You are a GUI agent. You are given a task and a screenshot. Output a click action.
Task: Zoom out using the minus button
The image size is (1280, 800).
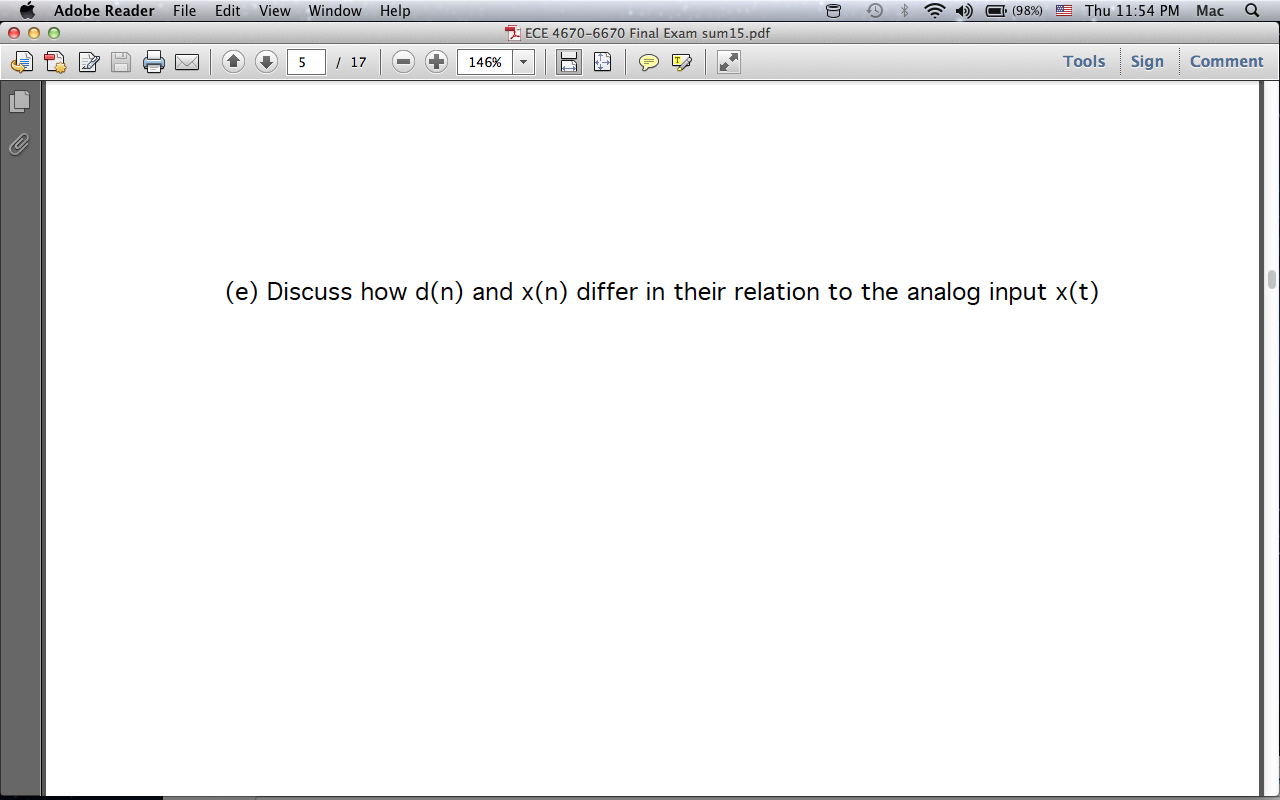(403, 62)
